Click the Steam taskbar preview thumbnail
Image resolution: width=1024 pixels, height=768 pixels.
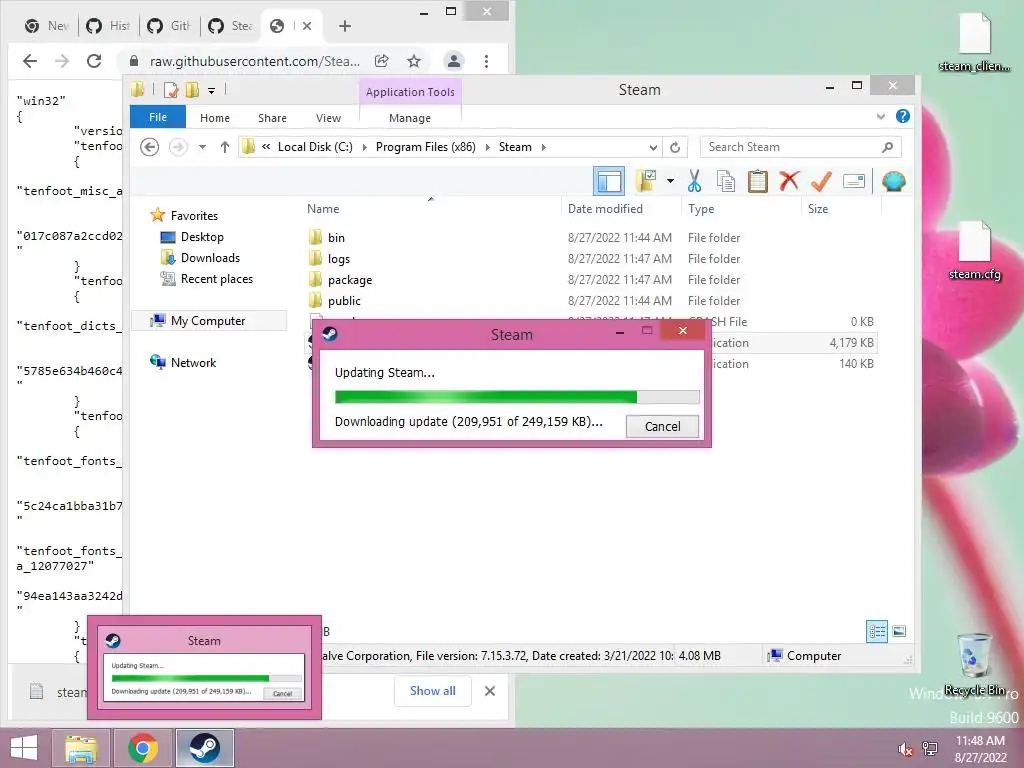coord(204,667)
